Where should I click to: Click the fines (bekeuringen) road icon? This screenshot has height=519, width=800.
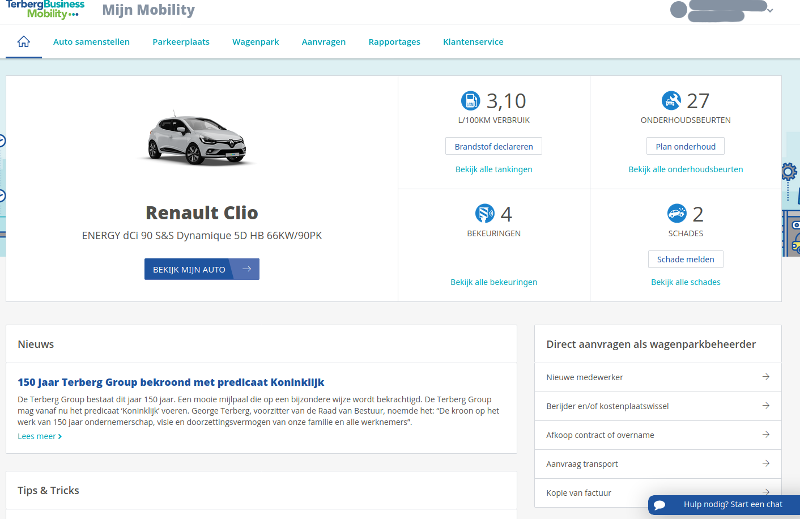pyautogui.click(x=484, y=213)
